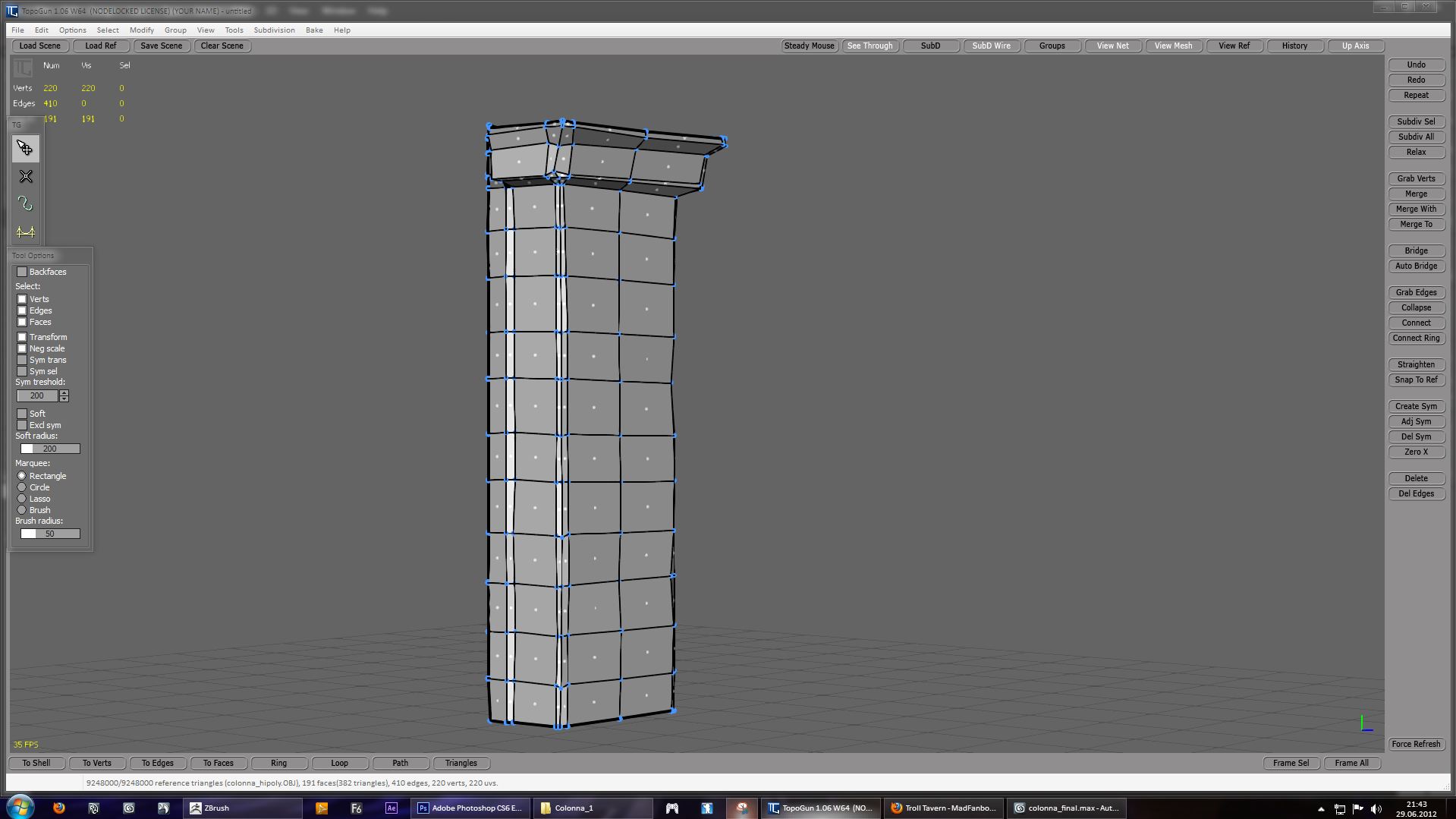Toggle the See Through view button
Viewport: 1456px width, 819px height.
[870, 46]
